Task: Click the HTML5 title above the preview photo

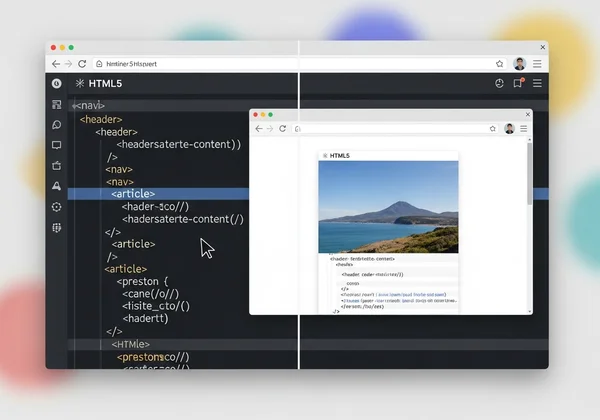Action: [x=339, y=156]
